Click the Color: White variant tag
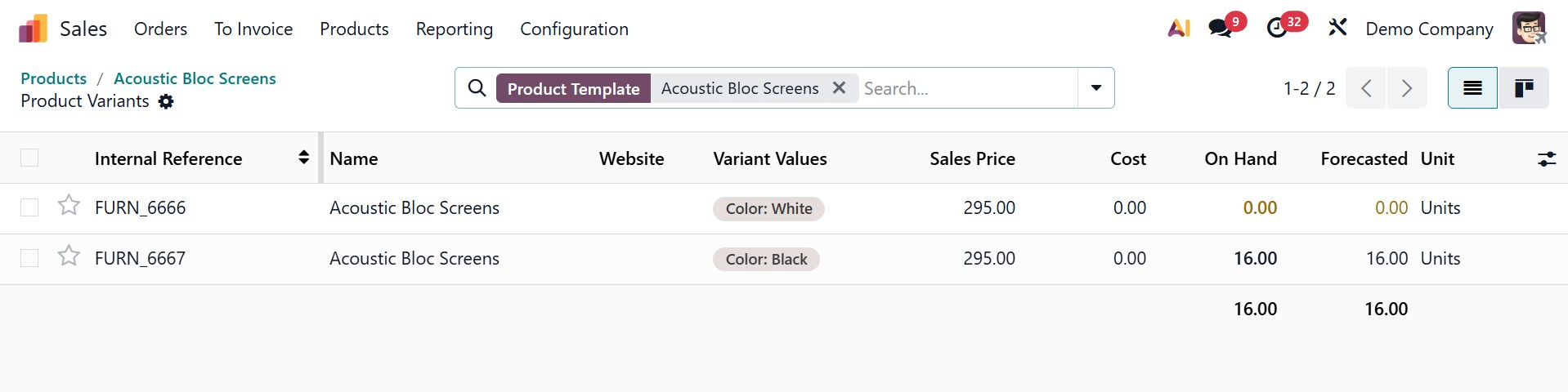The height and width of the screenshot is (392, 1568). tap(768, 209)
